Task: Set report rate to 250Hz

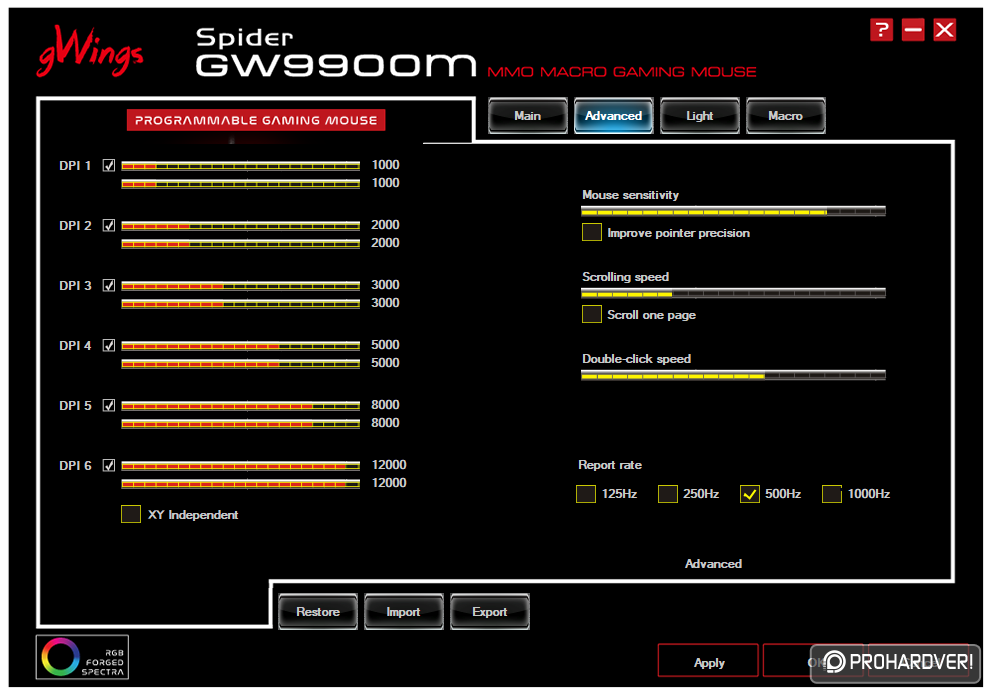Action: coord(667,493)
